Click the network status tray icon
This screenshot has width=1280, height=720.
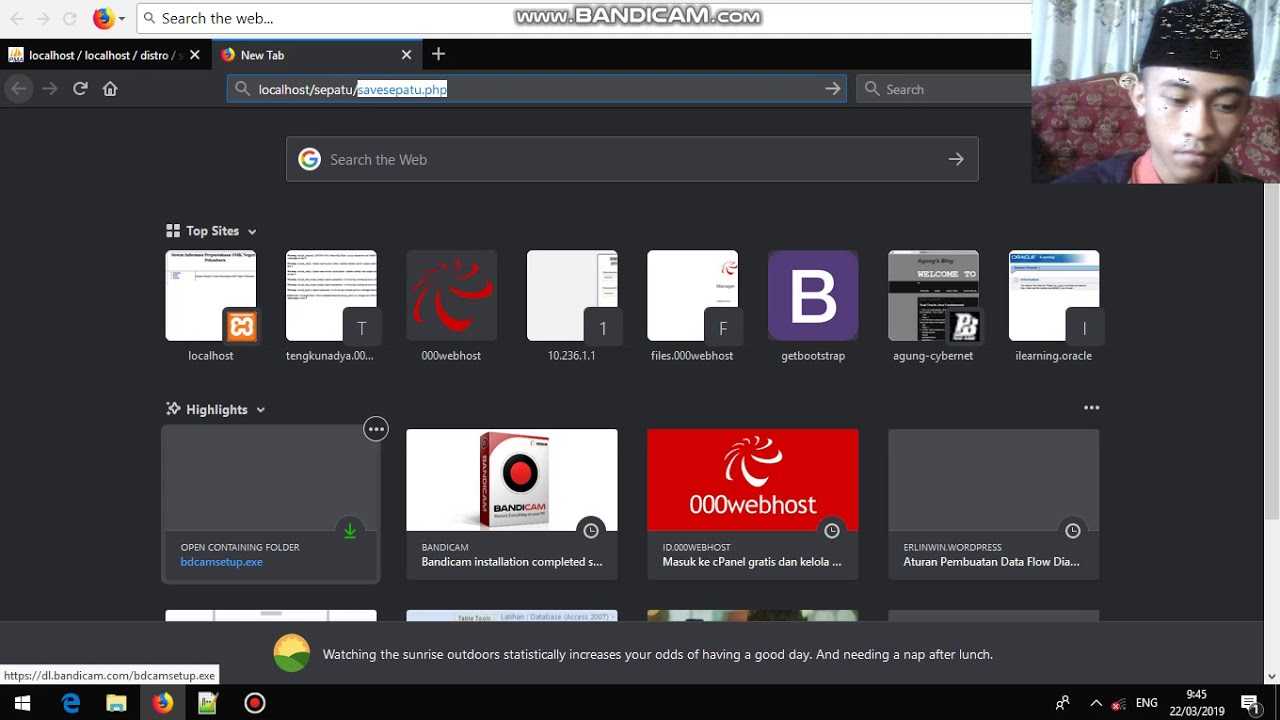click(1118, 703)
